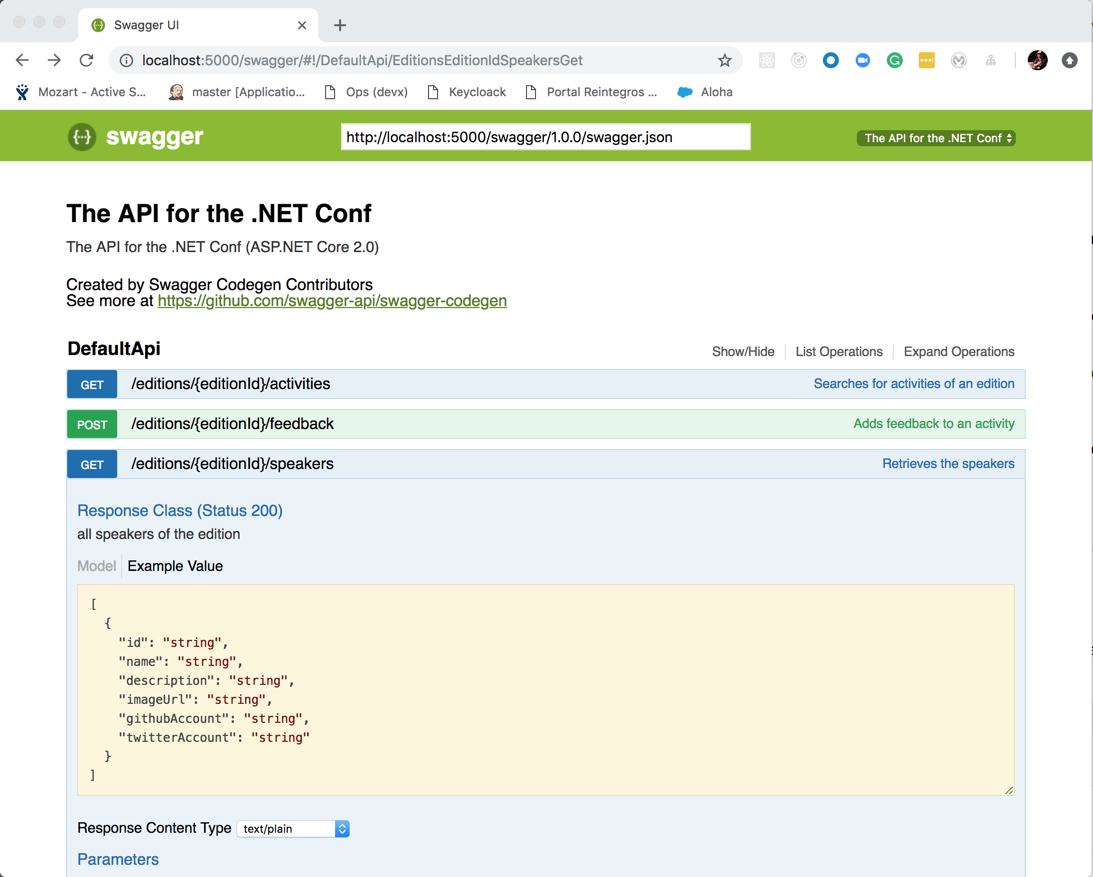Go forward using the browser forward arrow
The image size is (1093, 877).
click(x=54, y=61)
